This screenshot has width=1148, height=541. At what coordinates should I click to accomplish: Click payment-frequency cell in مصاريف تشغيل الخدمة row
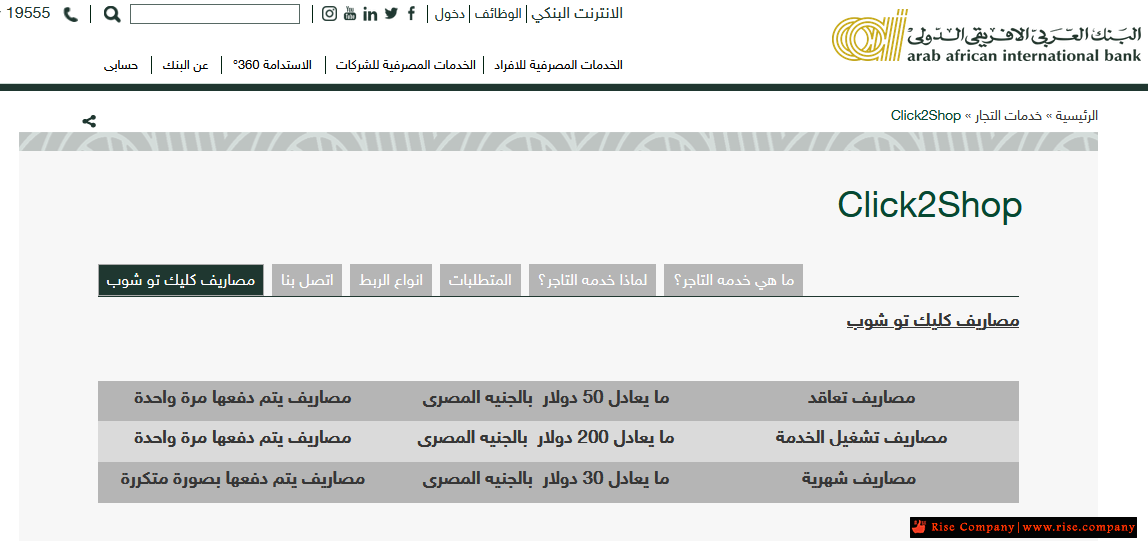click(242, 439)
